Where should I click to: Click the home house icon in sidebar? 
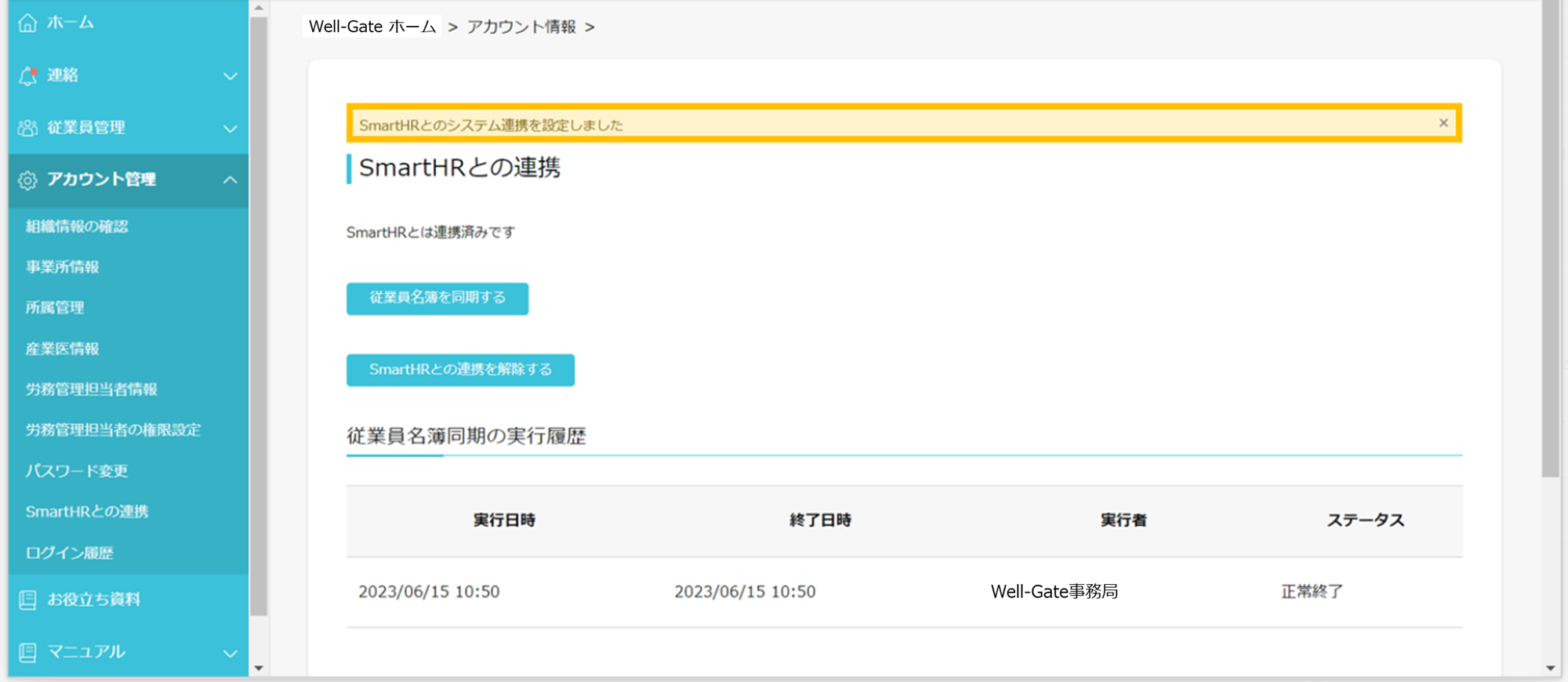click(27, 23)
